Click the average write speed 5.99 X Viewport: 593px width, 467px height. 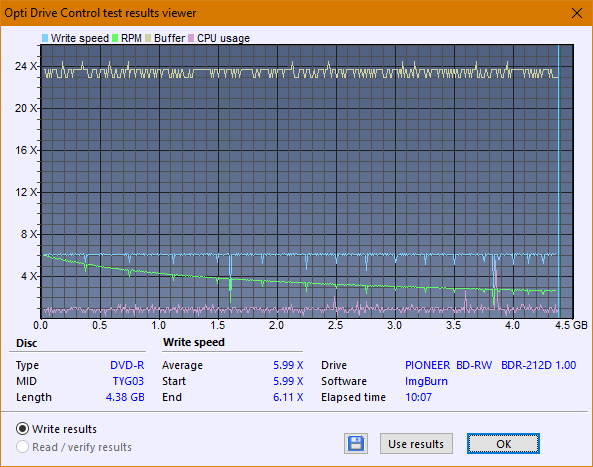tap(288, 365)
